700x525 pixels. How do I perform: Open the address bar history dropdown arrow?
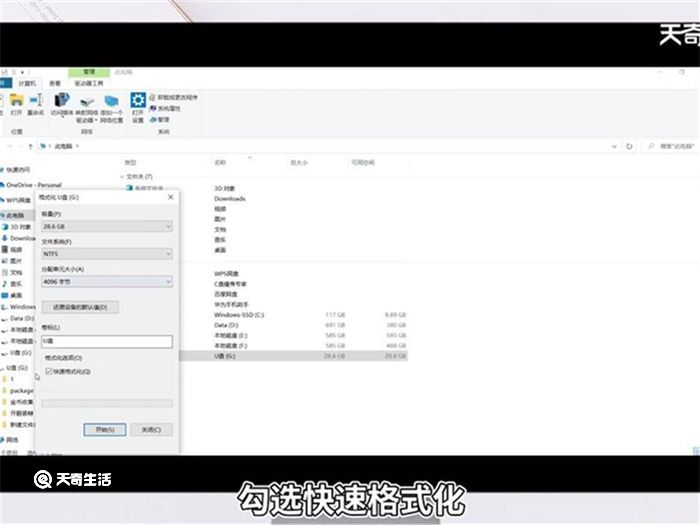tap(614, 146)
